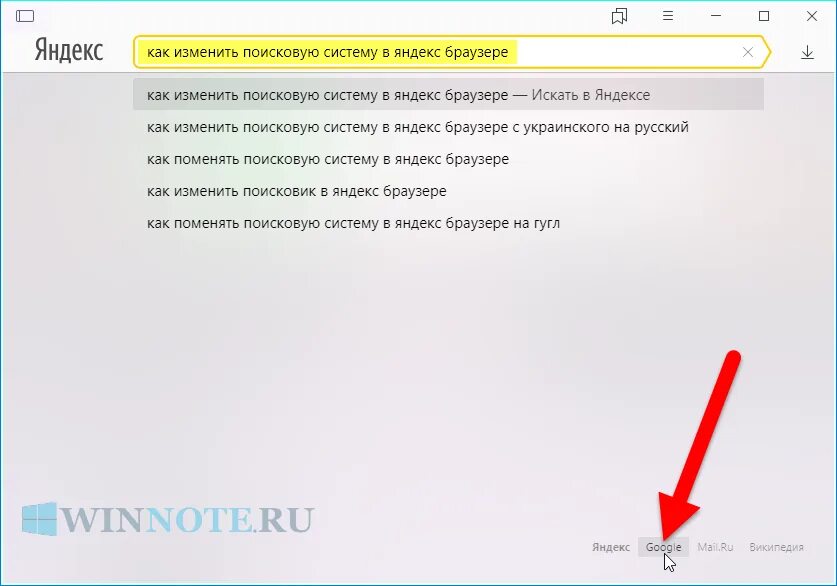Viewport: 837px width, 586px height.
Task: Search with Яндекс engine link
Action: point(611,547)
